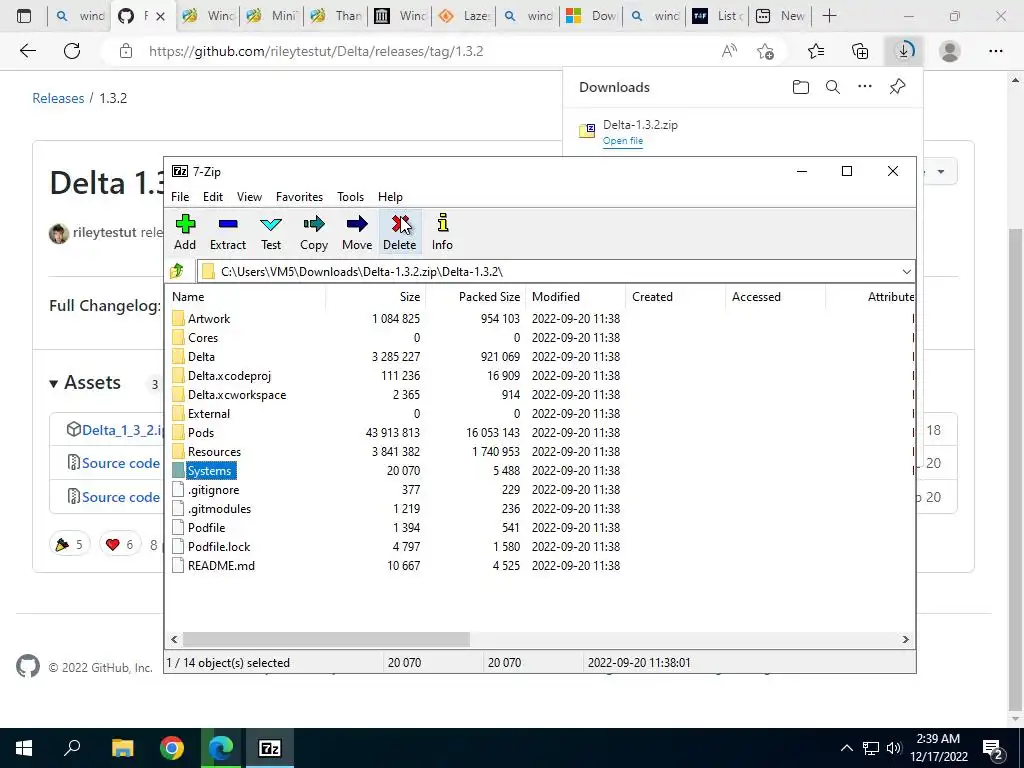The image size is (1024, 768).
Task: Open Chrome from the taskbar
Action: click(x=172, y=748)
